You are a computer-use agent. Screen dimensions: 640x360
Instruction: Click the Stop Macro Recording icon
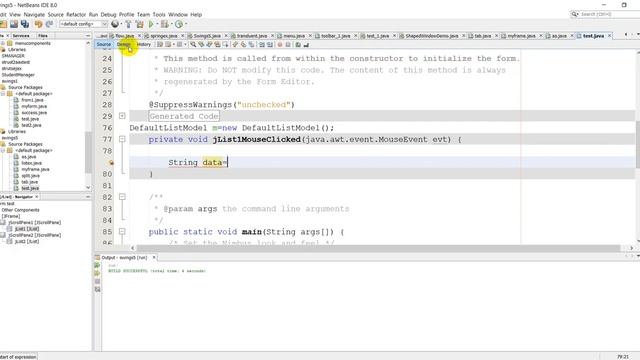coord(288,44)
